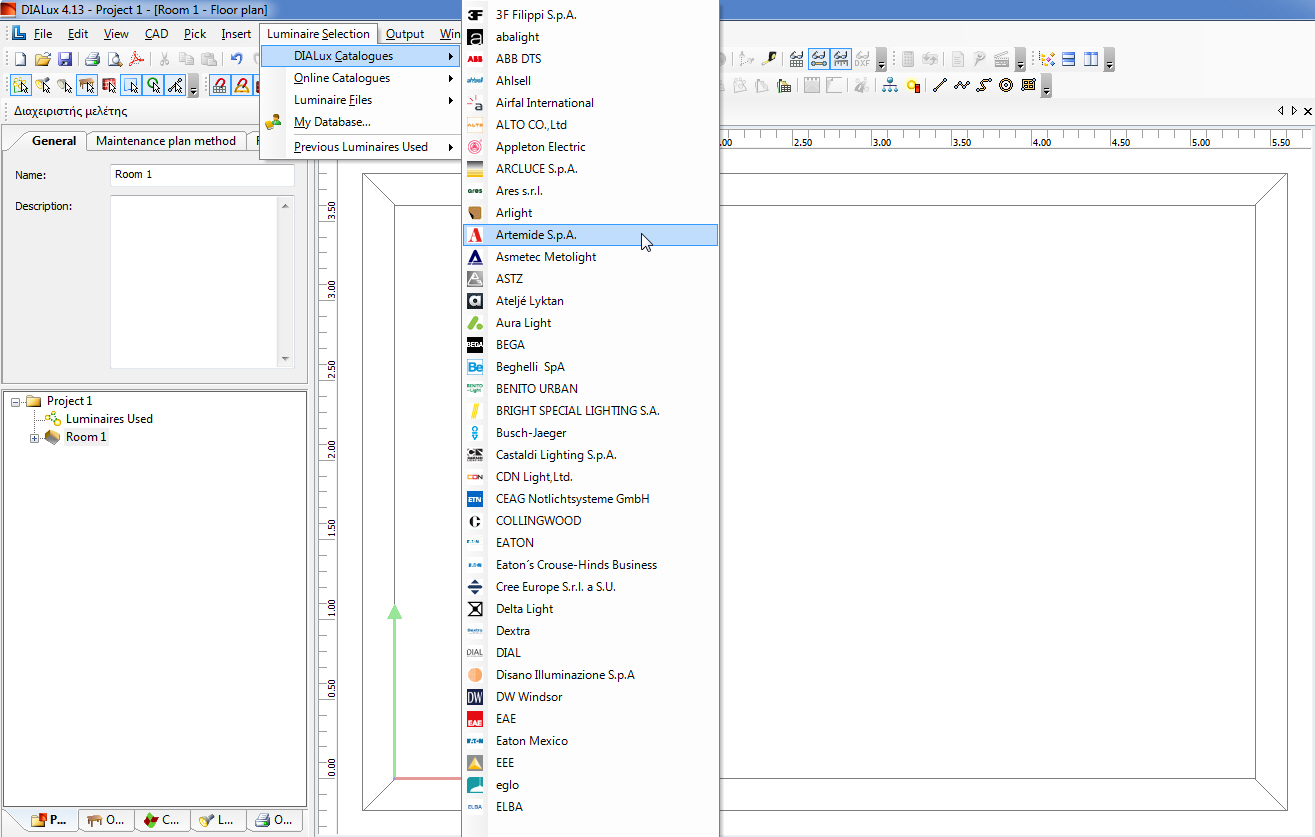Switch to the Luminaires tab with the flashlight icon
This screenshot has height=837, width=1315.
tap(219, 820)
